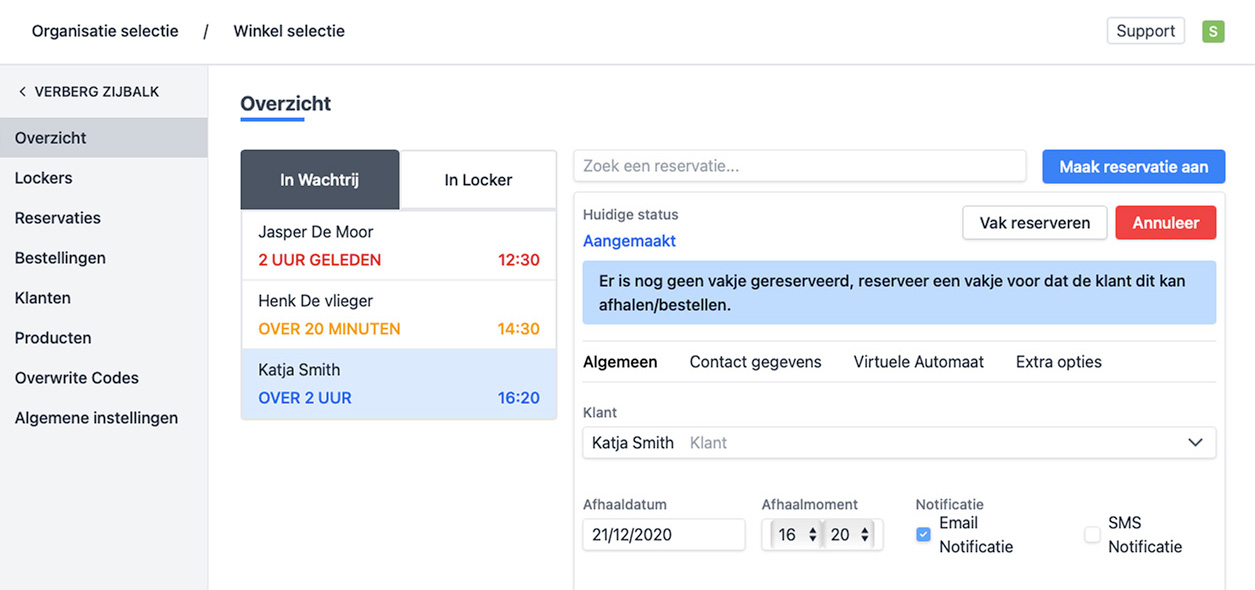Select the In Wachtrij tab
This screenshot has height=590, width=1255.
tap(319, 180)
